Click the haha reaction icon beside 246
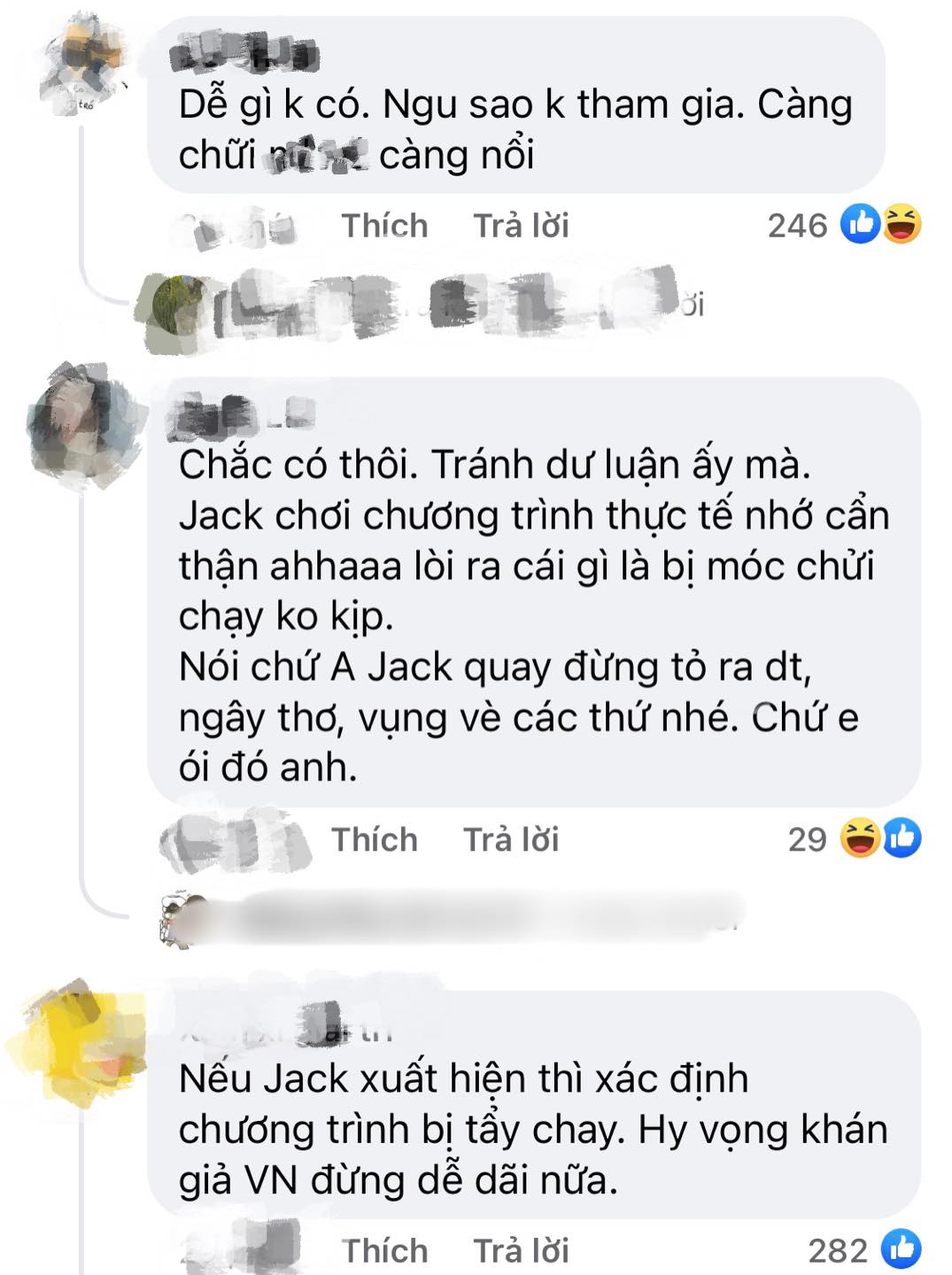 tap(902, 224)
